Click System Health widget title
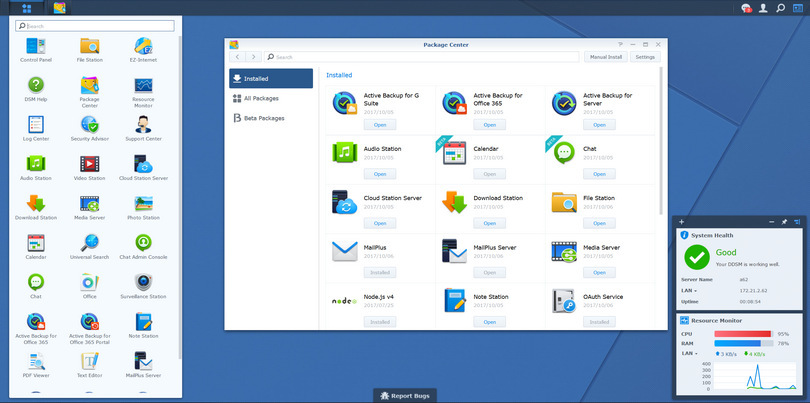The height and width of the screenshot is (403, 810). click(x=712, y=235)
